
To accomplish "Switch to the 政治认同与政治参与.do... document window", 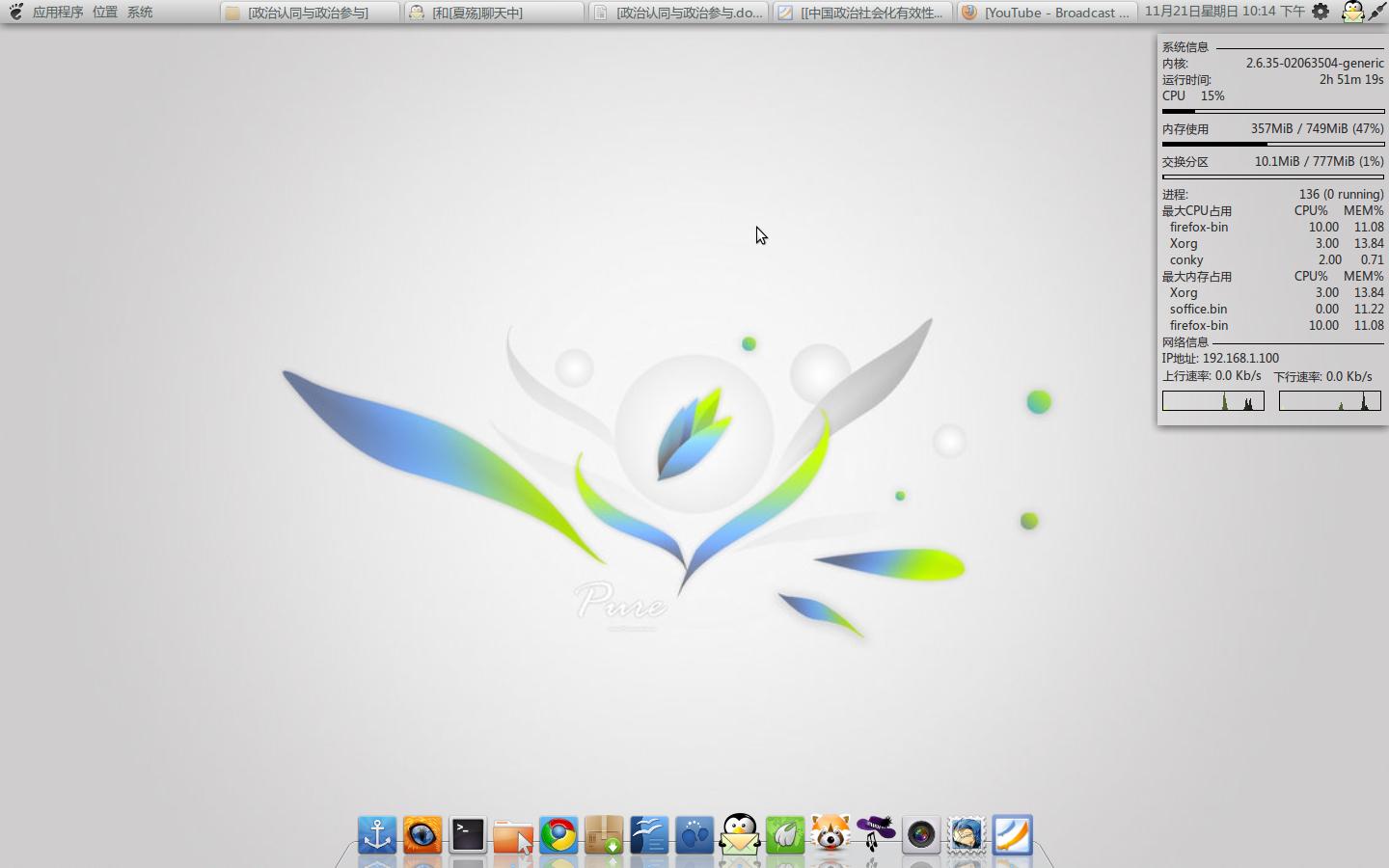I will 678,13.
